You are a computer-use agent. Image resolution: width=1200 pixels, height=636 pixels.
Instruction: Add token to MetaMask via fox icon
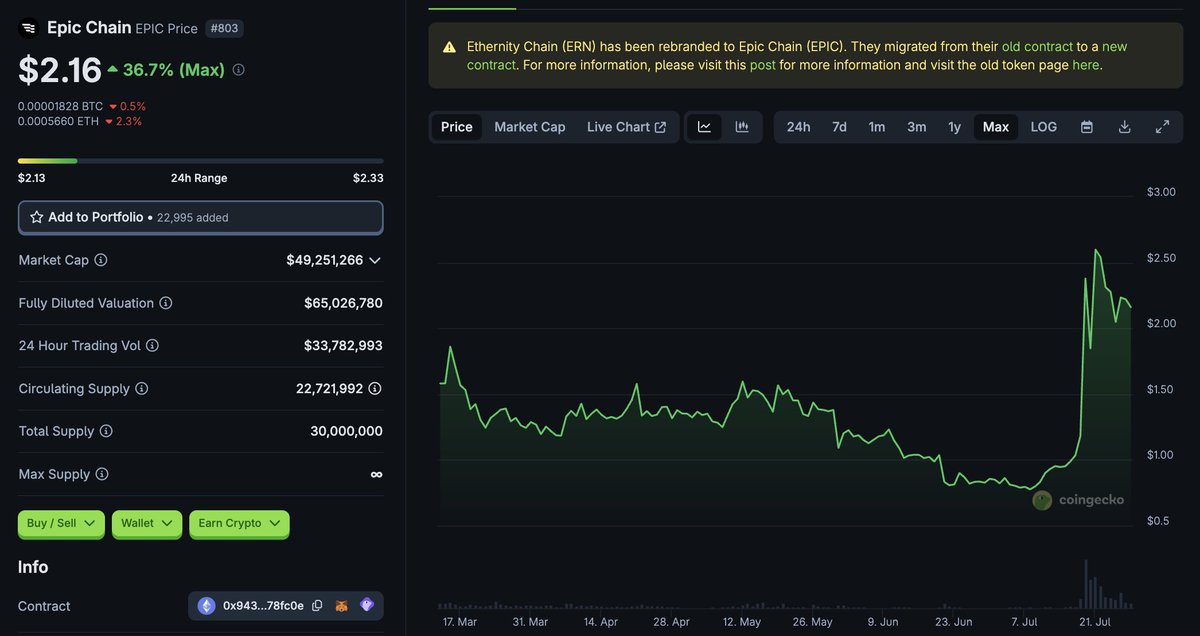click(342, 606)
